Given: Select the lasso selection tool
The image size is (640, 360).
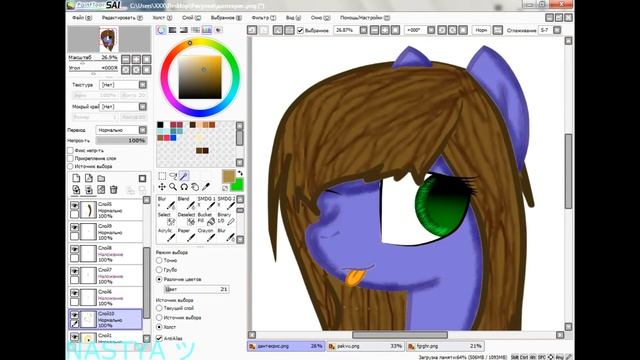Looking at the screenshot, I should (173, 176).
